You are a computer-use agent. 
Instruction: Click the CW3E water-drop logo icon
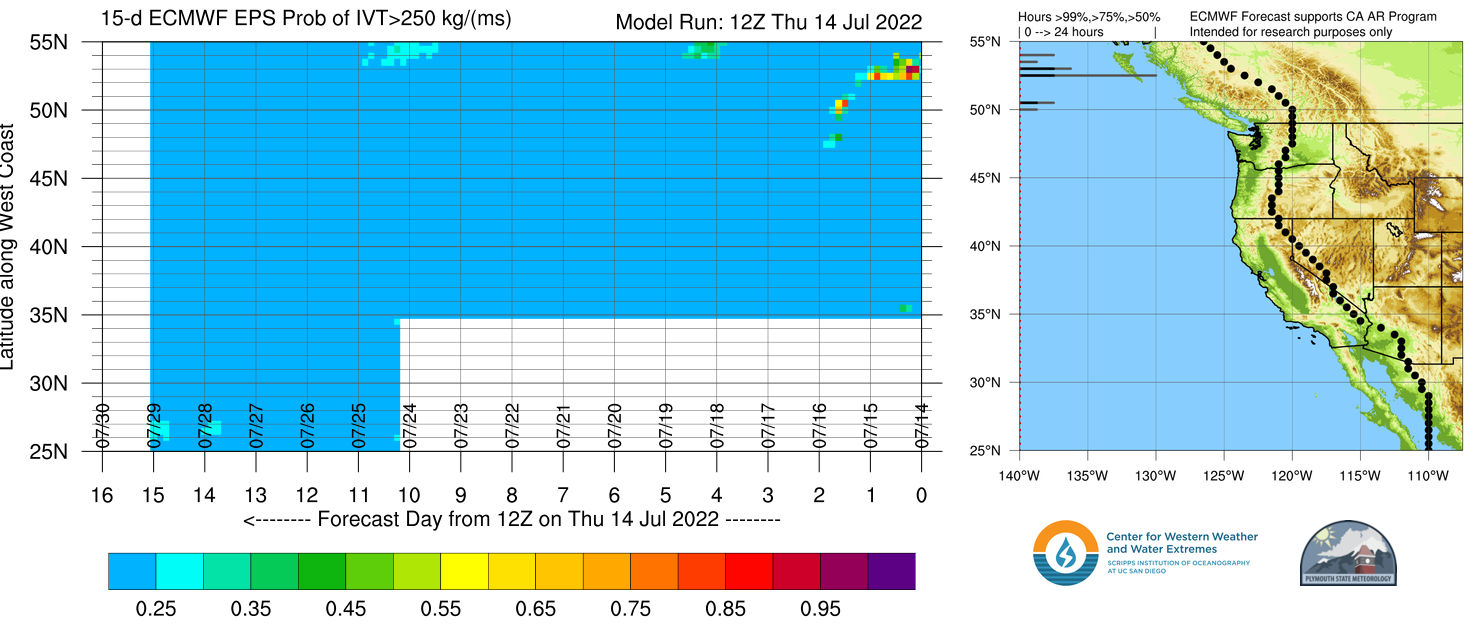pos(1066,553)
